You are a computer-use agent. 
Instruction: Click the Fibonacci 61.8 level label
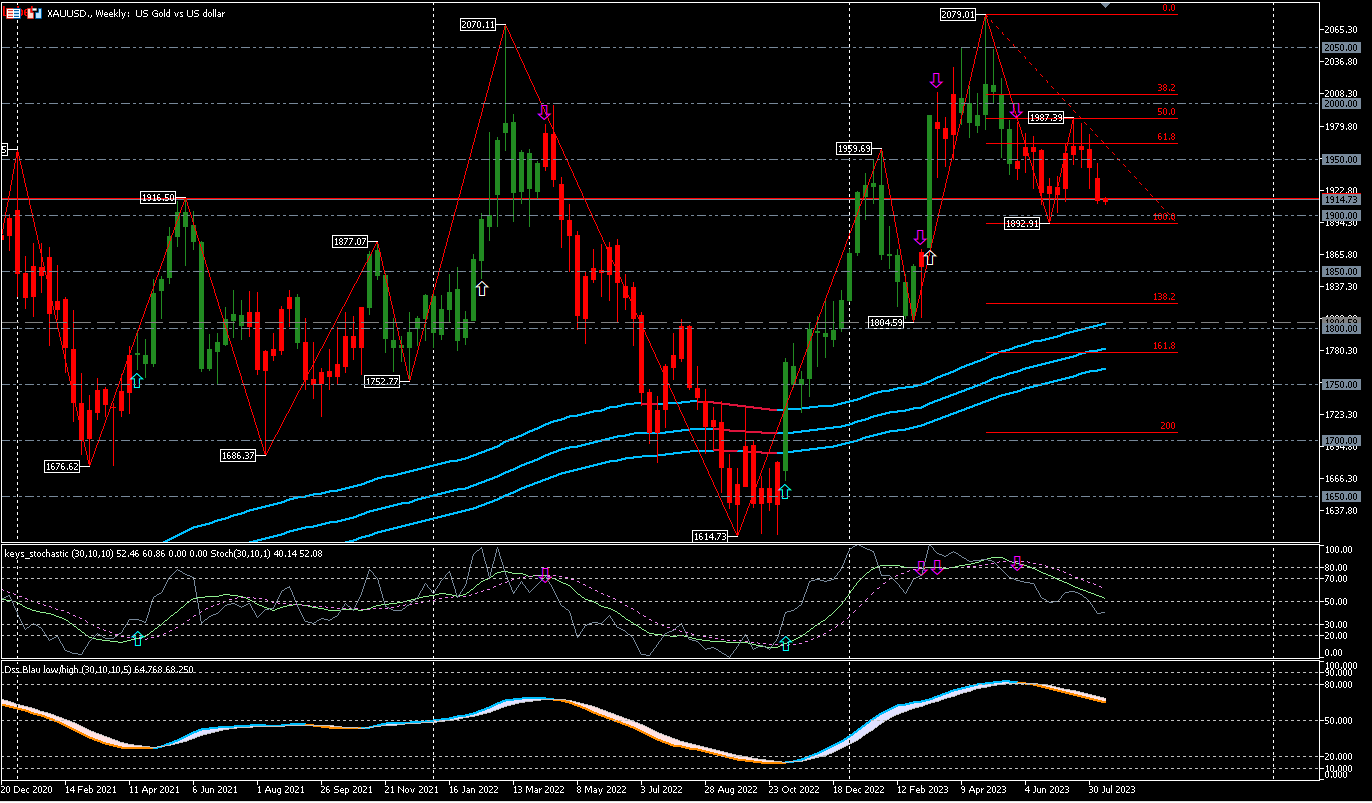tap(1166, 136)
